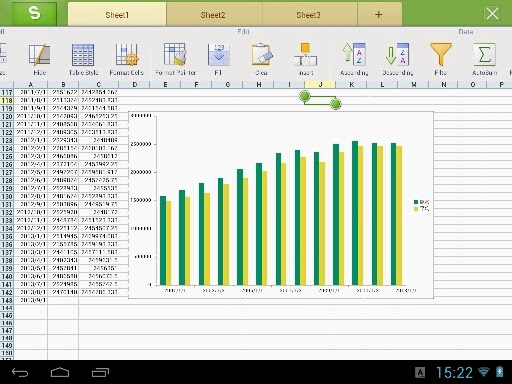Click the yellow series legend entry
This screenshot has width=512, height=384.
tap(421, 209)
